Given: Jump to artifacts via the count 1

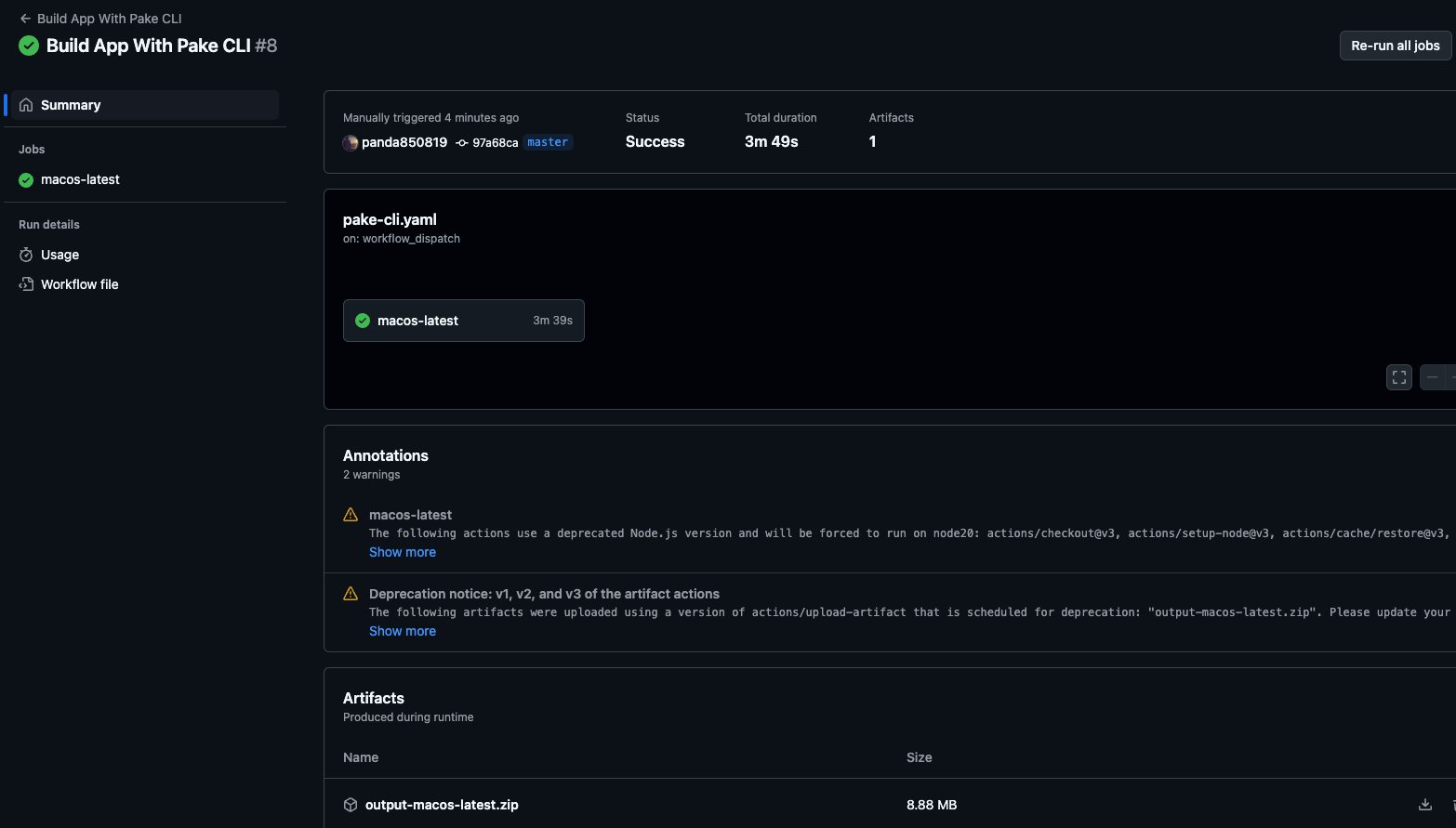Looking at the screenshot, I should pyautogui.click(x=872, y=141).
